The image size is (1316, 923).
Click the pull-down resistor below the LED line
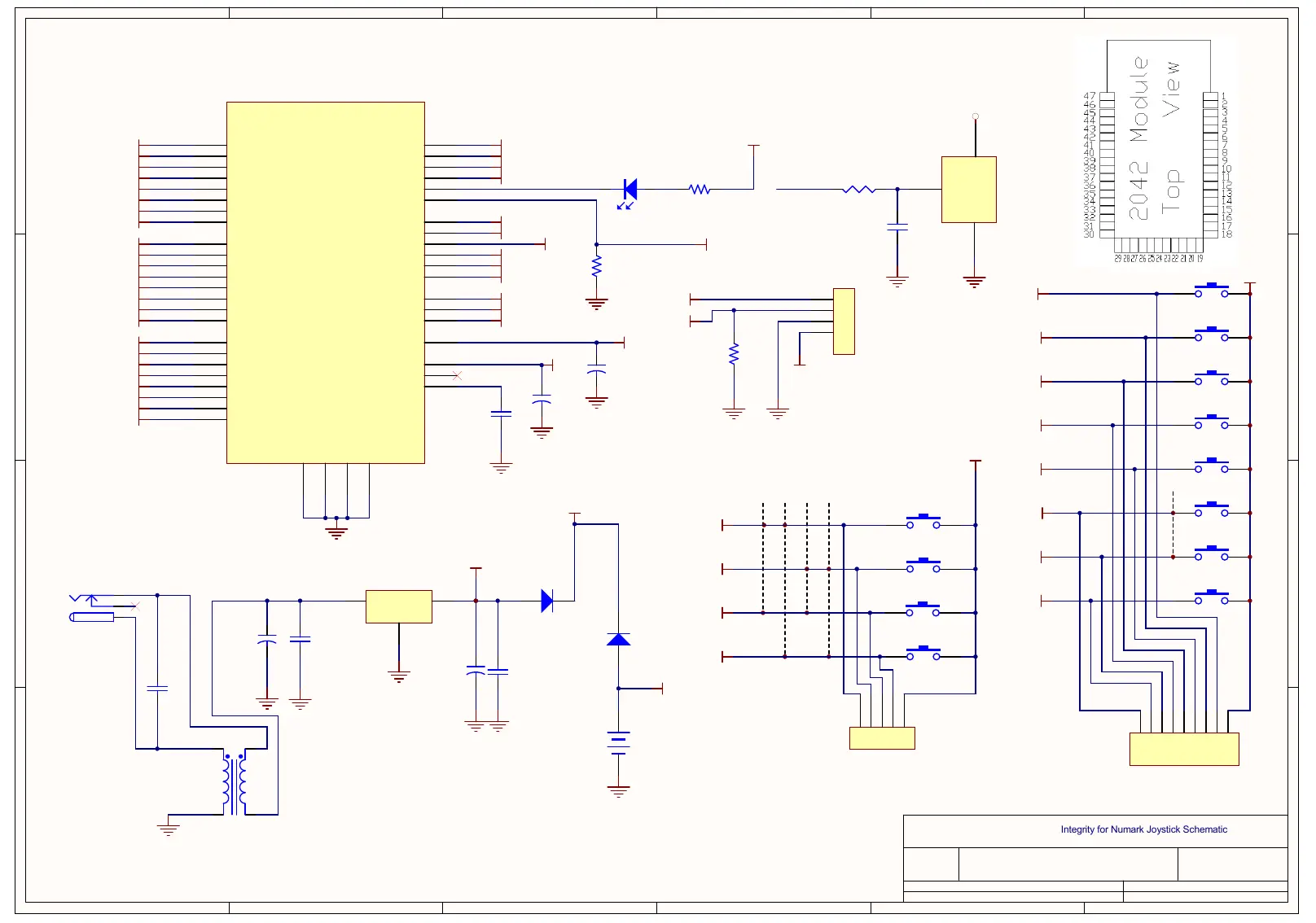click(597, 266)
